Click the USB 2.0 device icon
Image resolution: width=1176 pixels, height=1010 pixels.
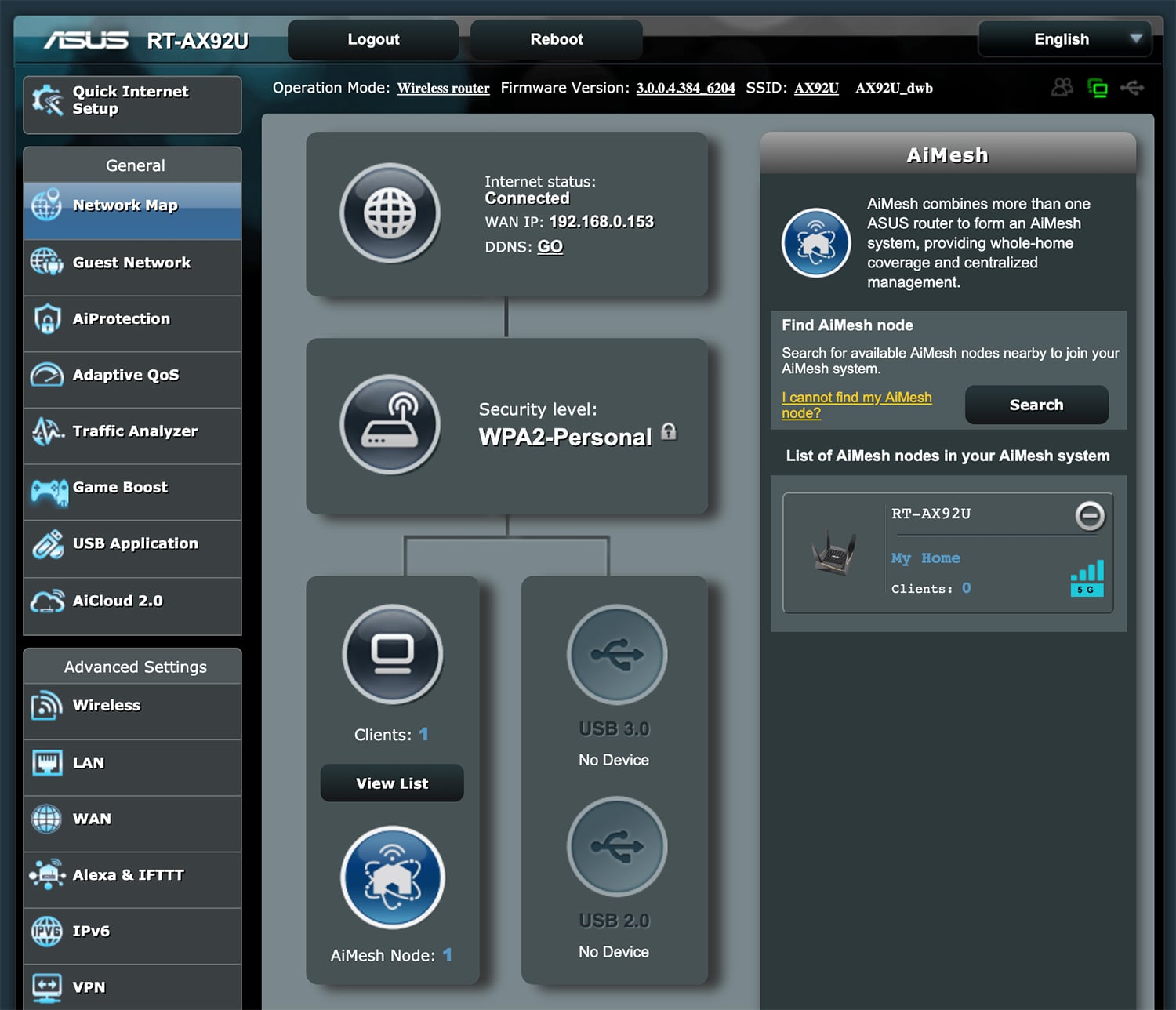point(617,846)
